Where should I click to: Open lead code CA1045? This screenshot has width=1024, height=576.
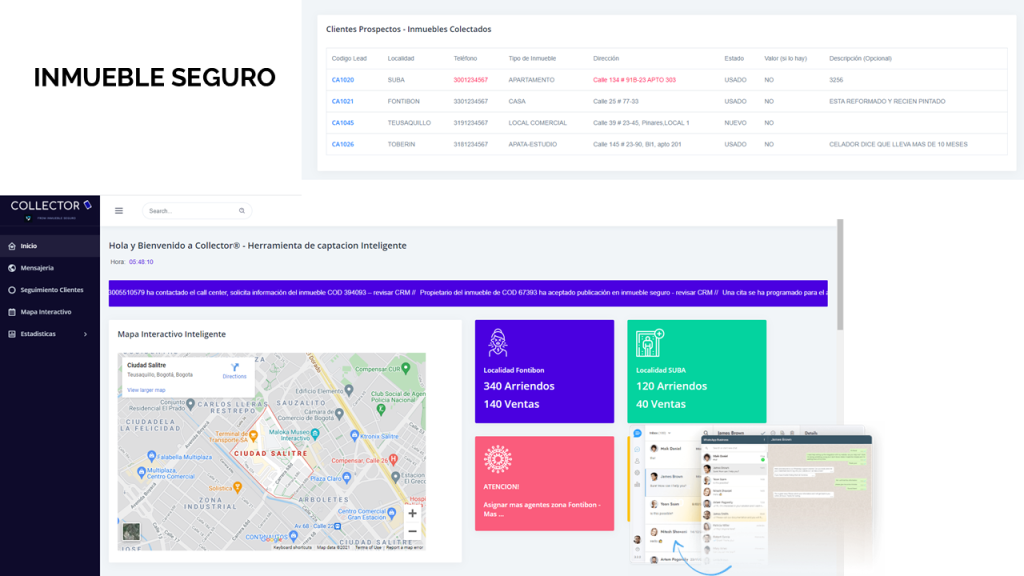342,123
